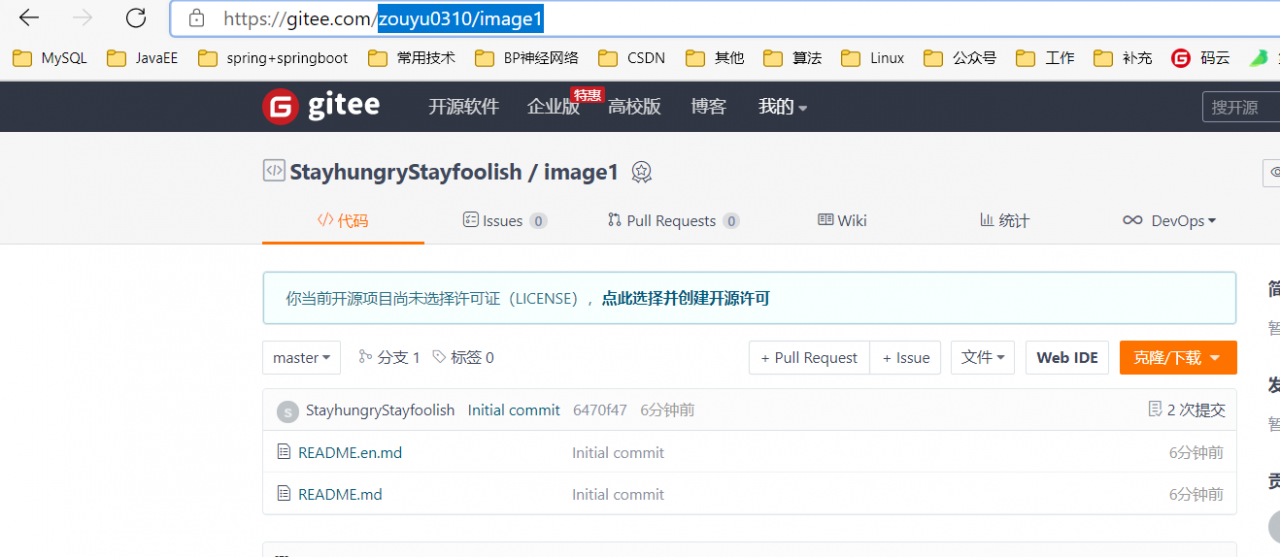Click the badge icon next to image1

pos(642,172)
